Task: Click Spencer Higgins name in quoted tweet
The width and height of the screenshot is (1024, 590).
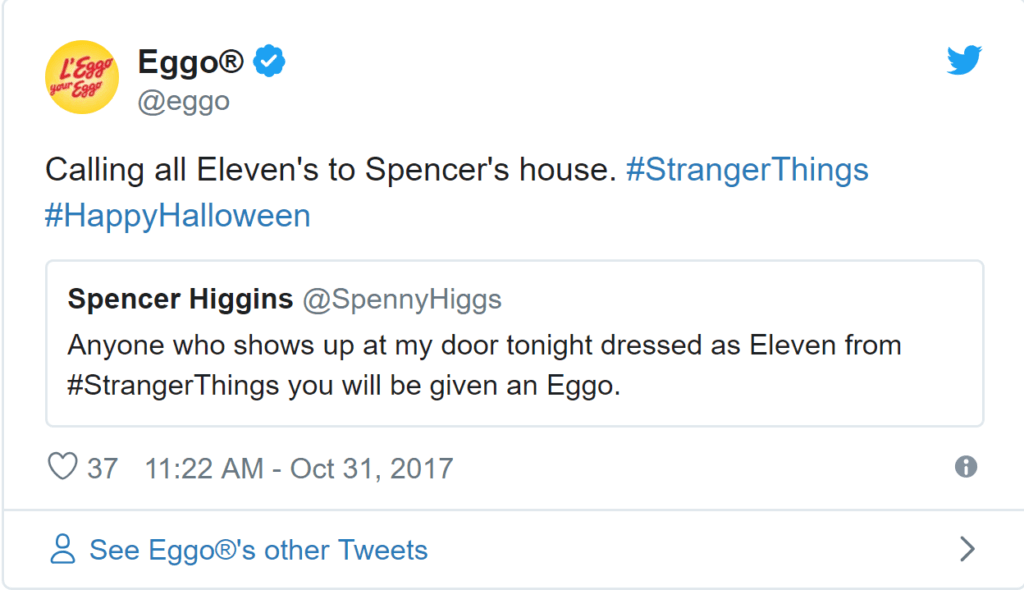Action: [x=180, y=299]
